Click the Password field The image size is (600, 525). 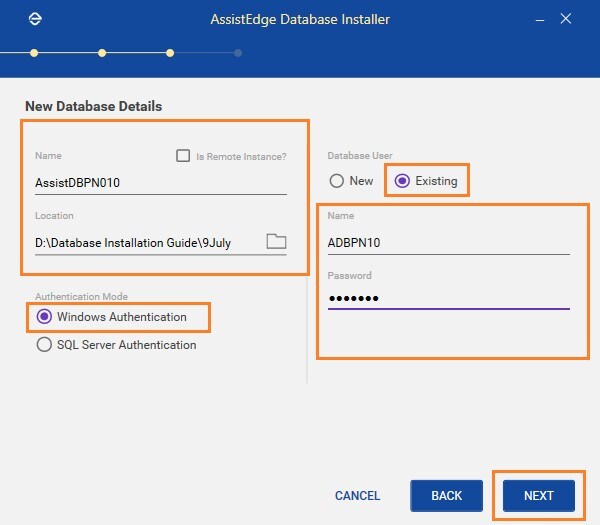[x=448, y=298]
